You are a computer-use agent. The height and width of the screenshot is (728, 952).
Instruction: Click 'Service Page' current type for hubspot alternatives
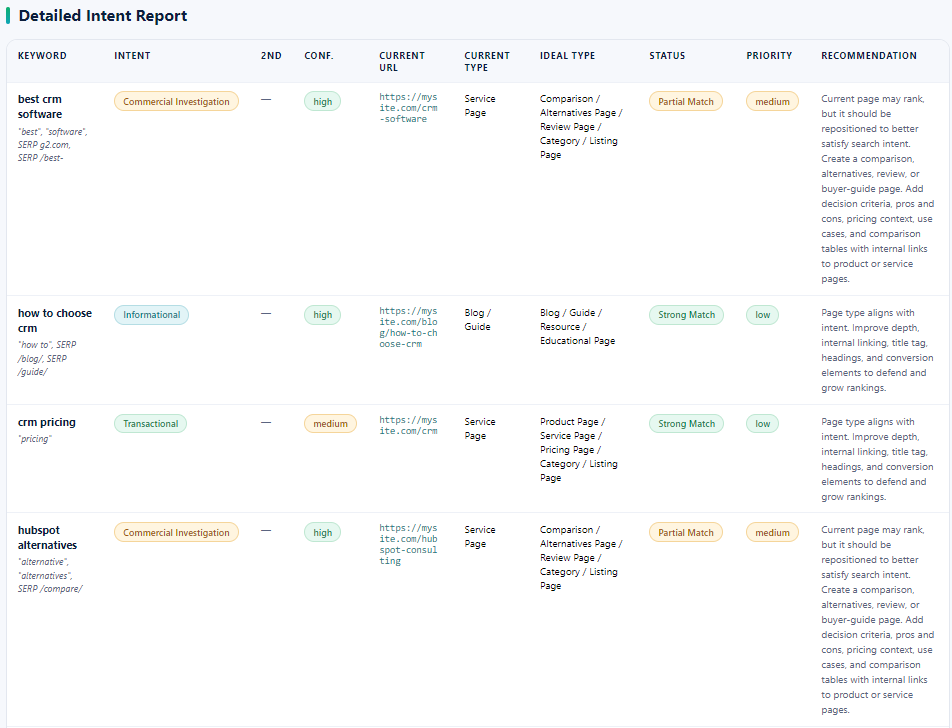pyautogui.click(x=480, y=537)
